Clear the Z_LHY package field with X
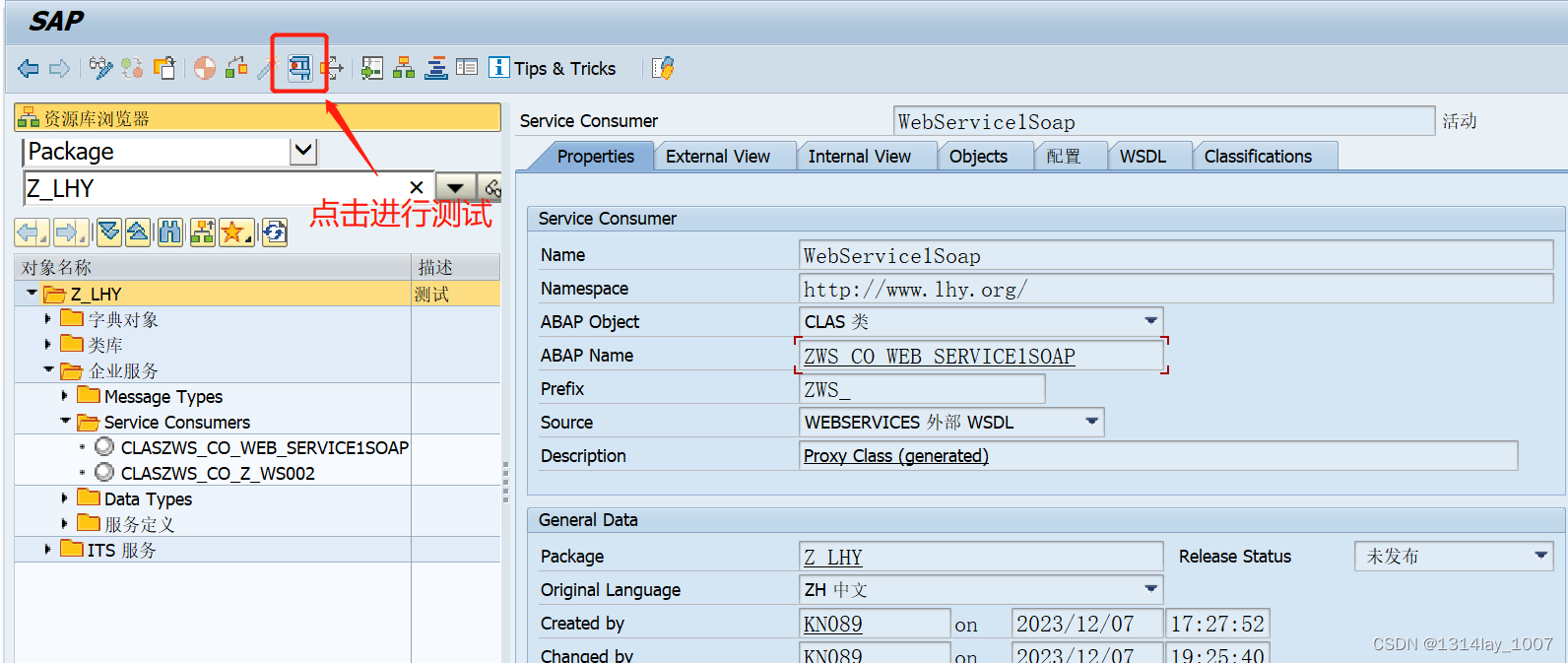The height and width of the screenshot is (663, 1568). pyautogui.click(x=417, y=187)
